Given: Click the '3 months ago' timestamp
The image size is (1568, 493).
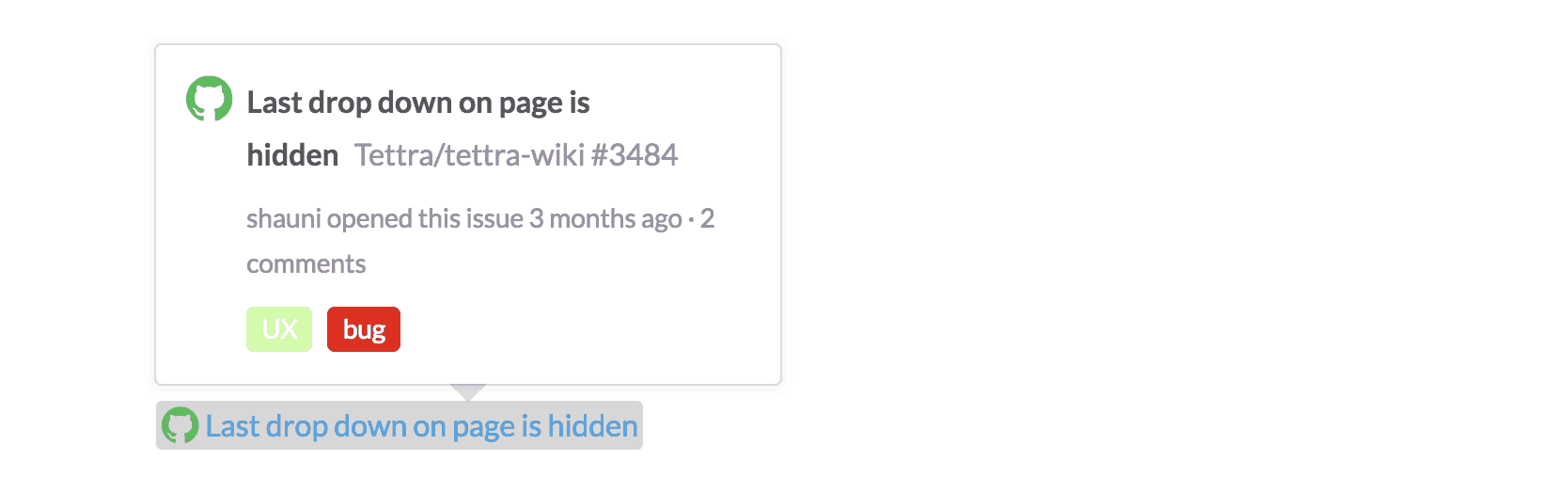Looking at the screenshot, I should [x=605, y=218].
